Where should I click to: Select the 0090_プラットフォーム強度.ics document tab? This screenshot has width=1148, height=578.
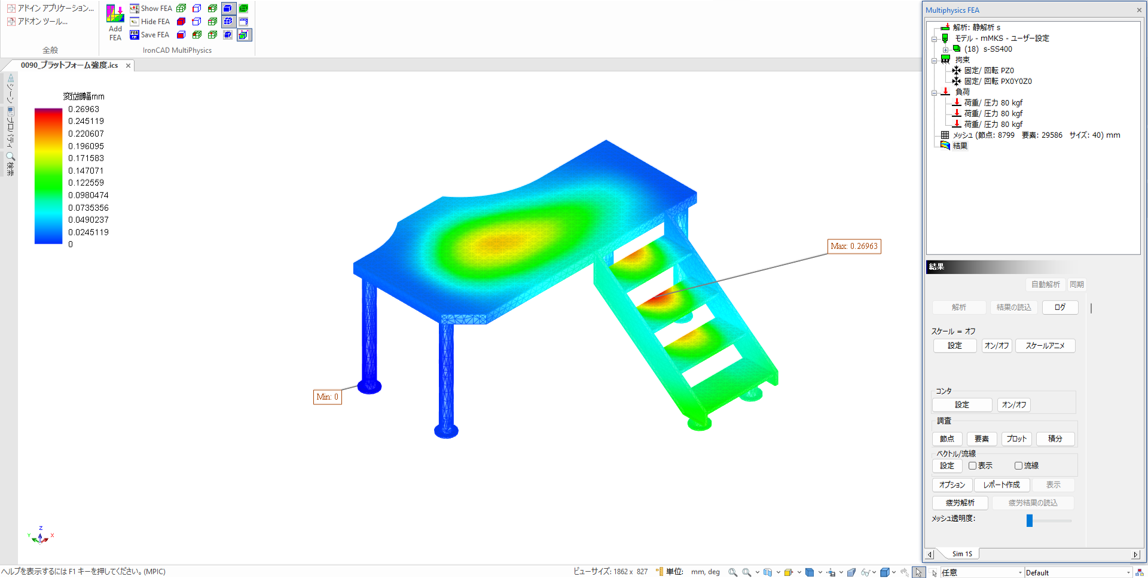69,66
